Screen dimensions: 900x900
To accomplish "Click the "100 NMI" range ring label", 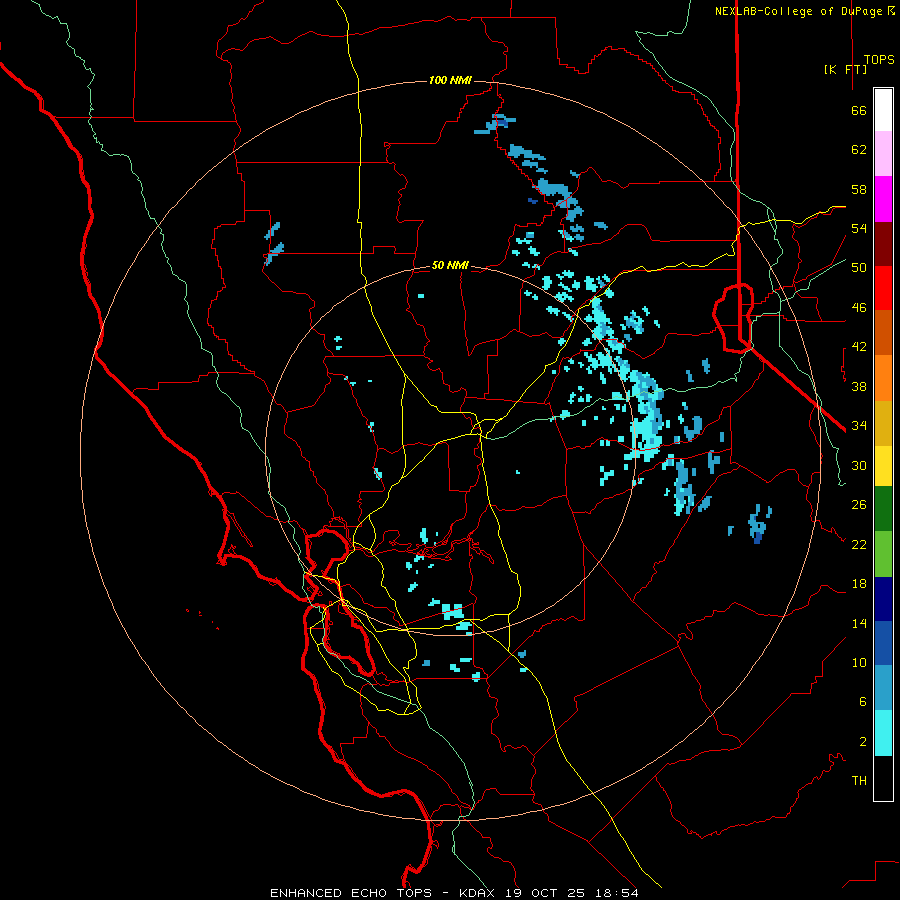I will tap(450, 80).
